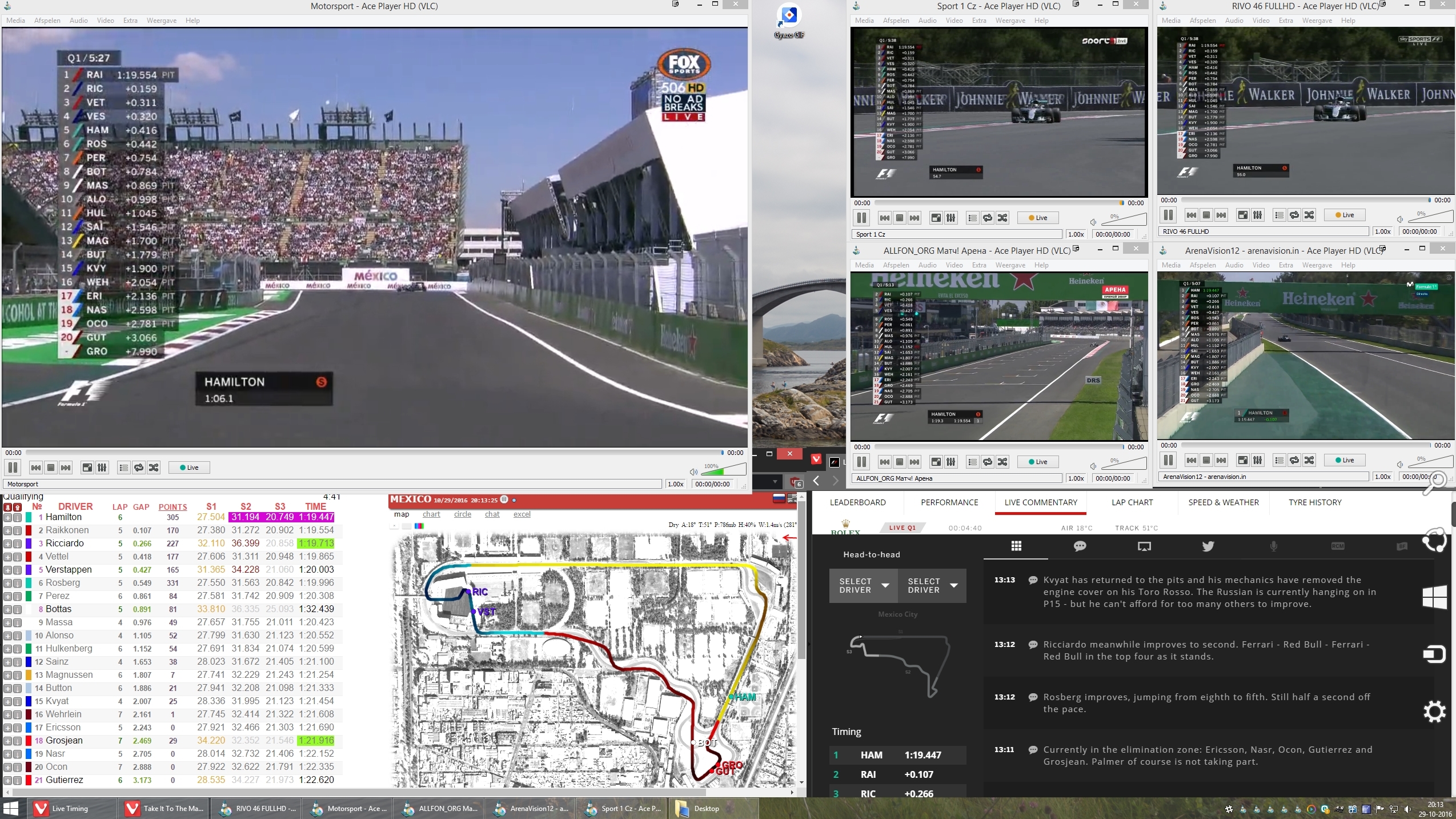
Task: Expand the Rosberg row plus button
Action: [x=7, y=584]
